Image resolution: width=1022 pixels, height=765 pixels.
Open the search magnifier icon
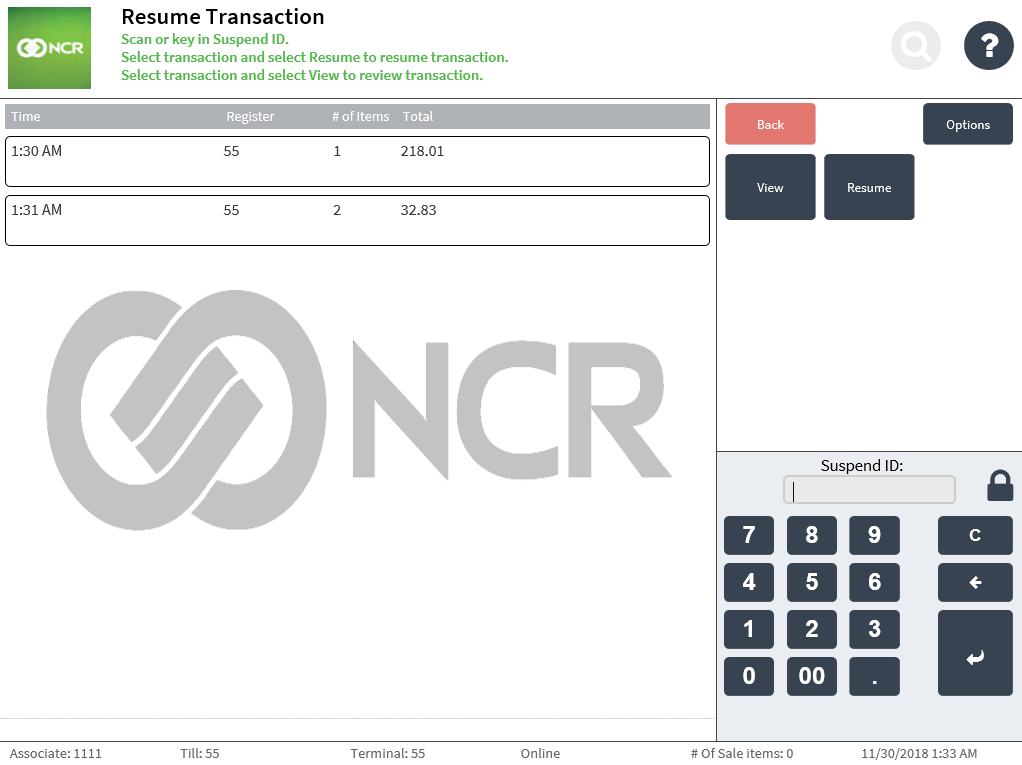916,46
